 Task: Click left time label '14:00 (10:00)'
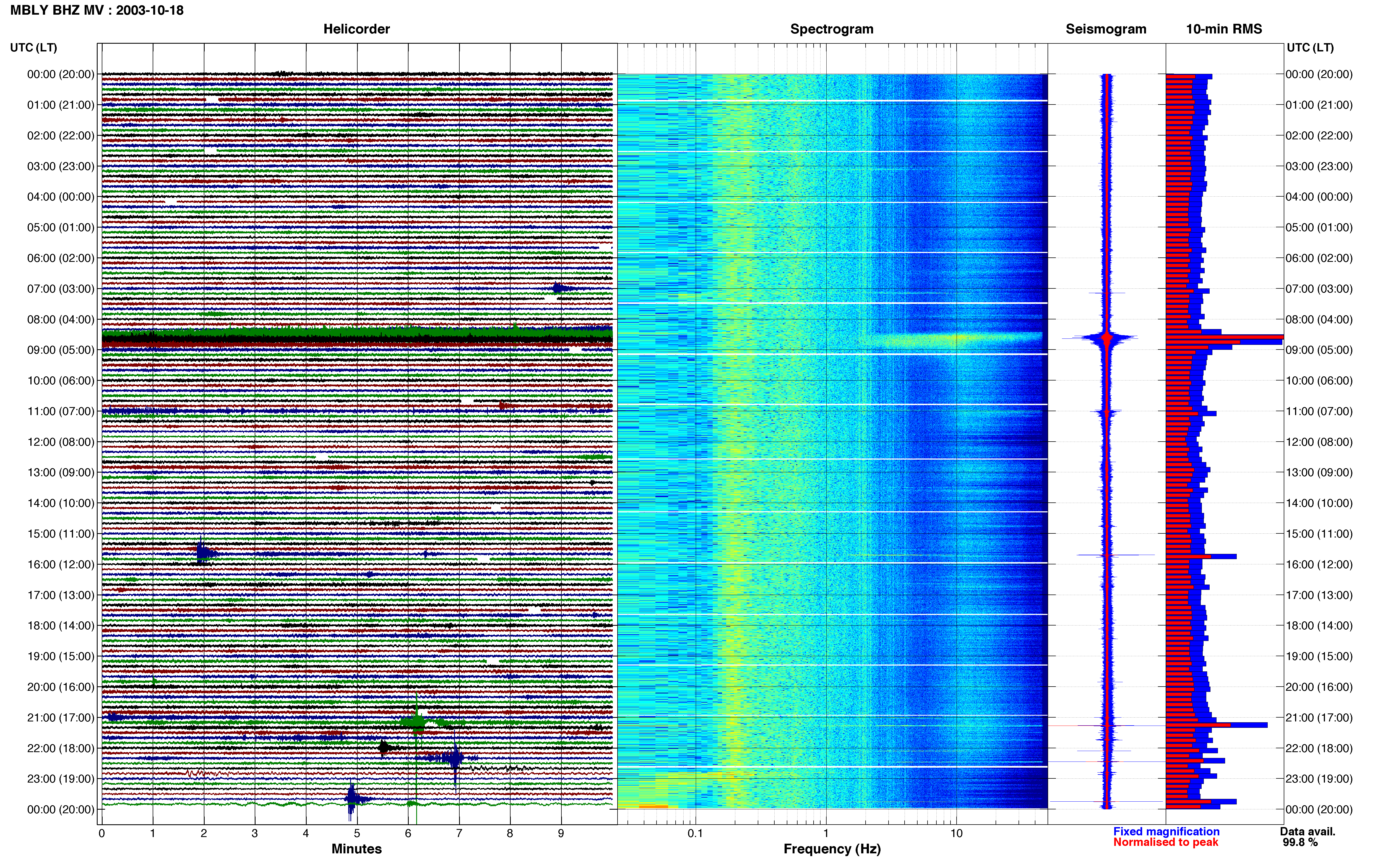coord(61,504)
